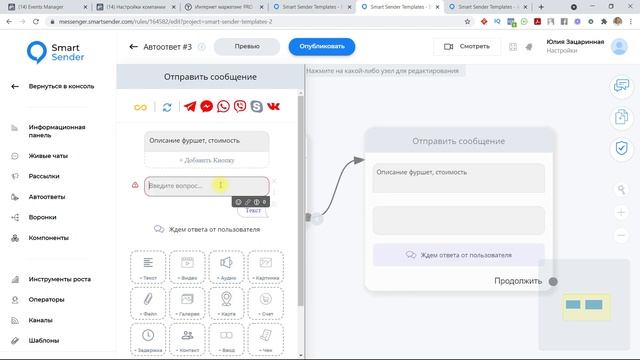Viewport: 640px width, 360px height.
Task: Add a Файл attachment block
Action: (x=148, y=303)
